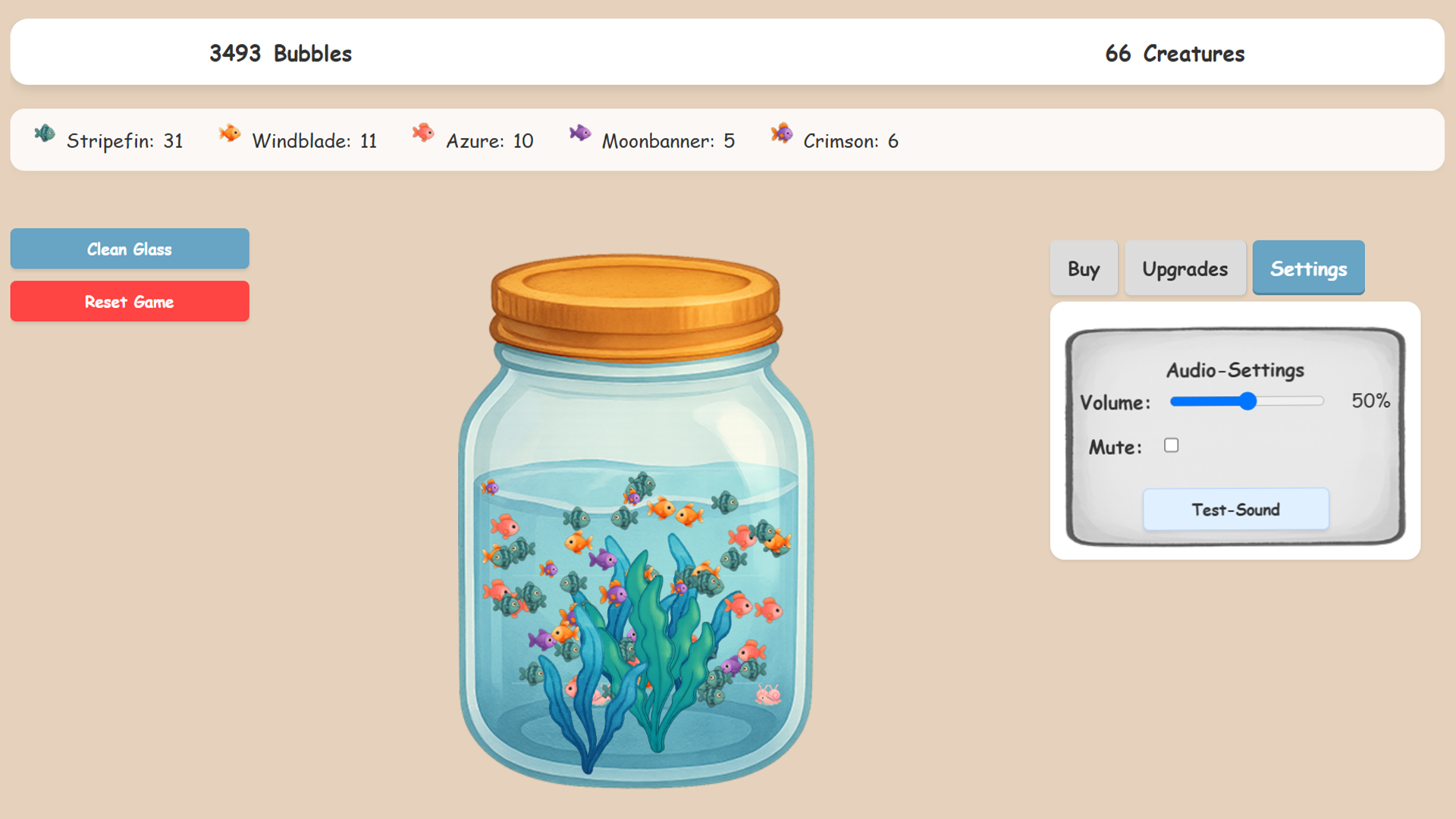Click the Volume slider handle
Screen dimensions: 1456x819
(1247, 401)
